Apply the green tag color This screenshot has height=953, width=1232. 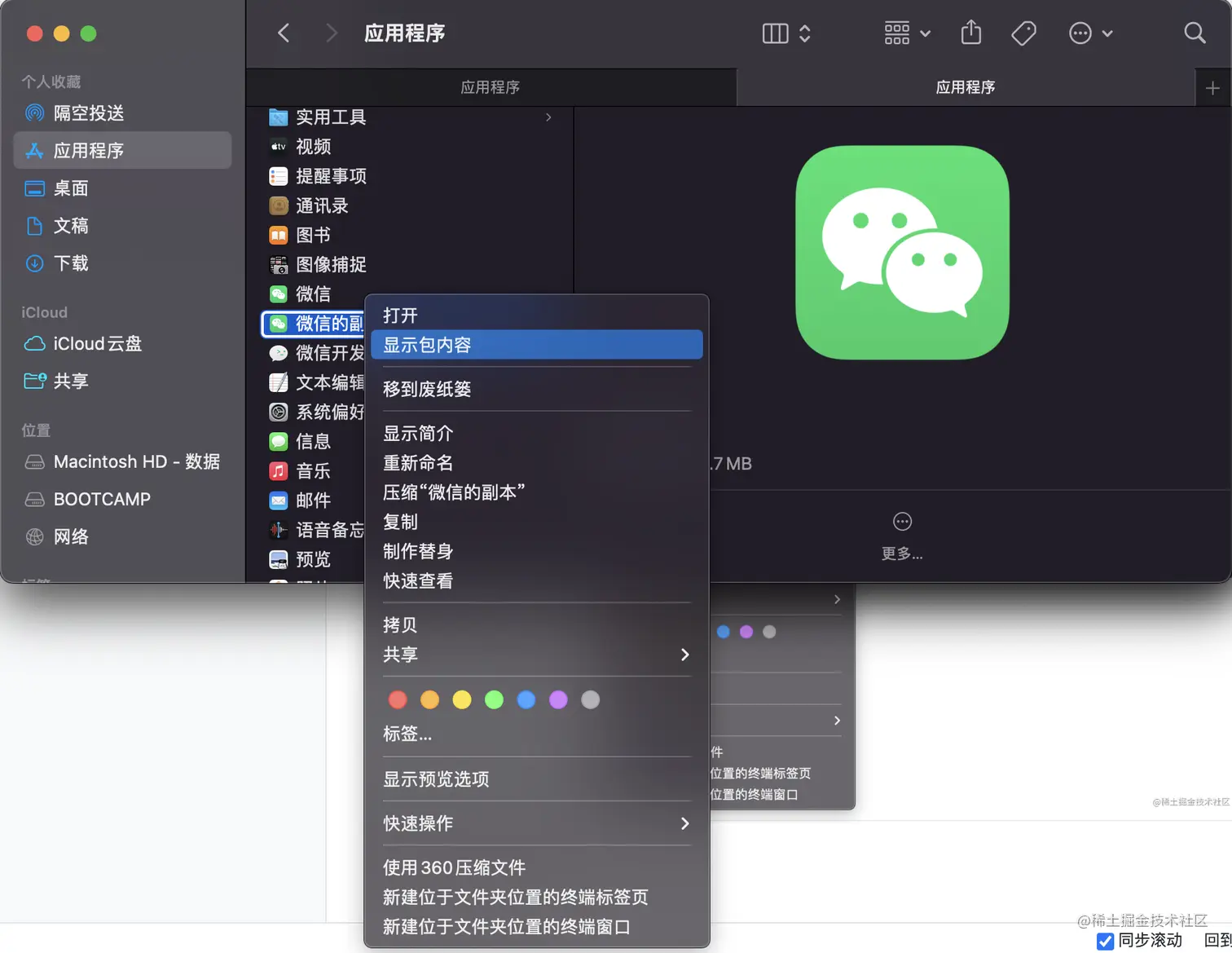click(494, 699)
